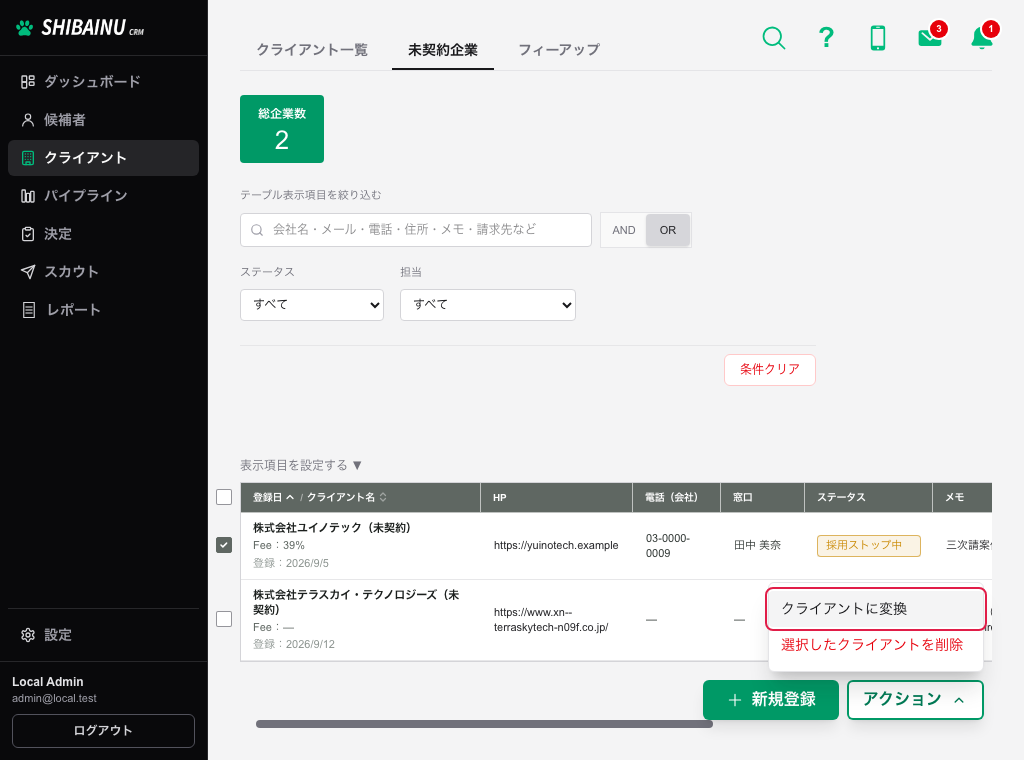Viewport: 1024px width, 760px height.
Task: Click the 電話(会社) column header
Action: (676, 497)
